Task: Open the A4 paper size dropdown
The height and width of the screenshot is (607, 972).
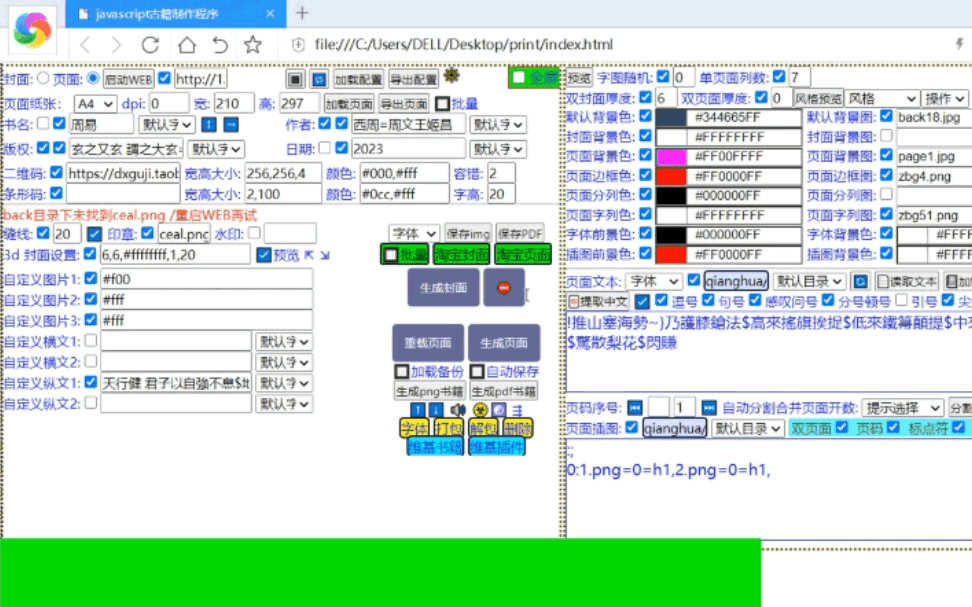Action: (x=94, y=103)
